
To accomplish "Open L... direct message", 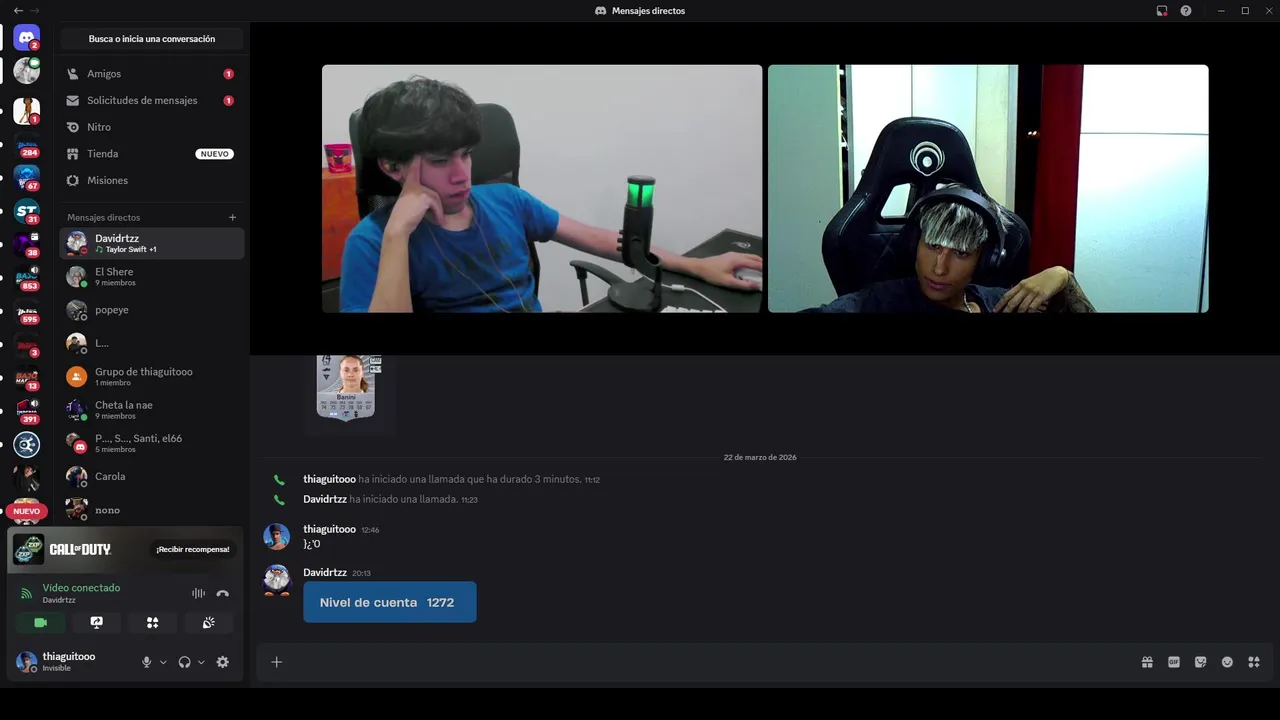I will [x=152, y=343].
